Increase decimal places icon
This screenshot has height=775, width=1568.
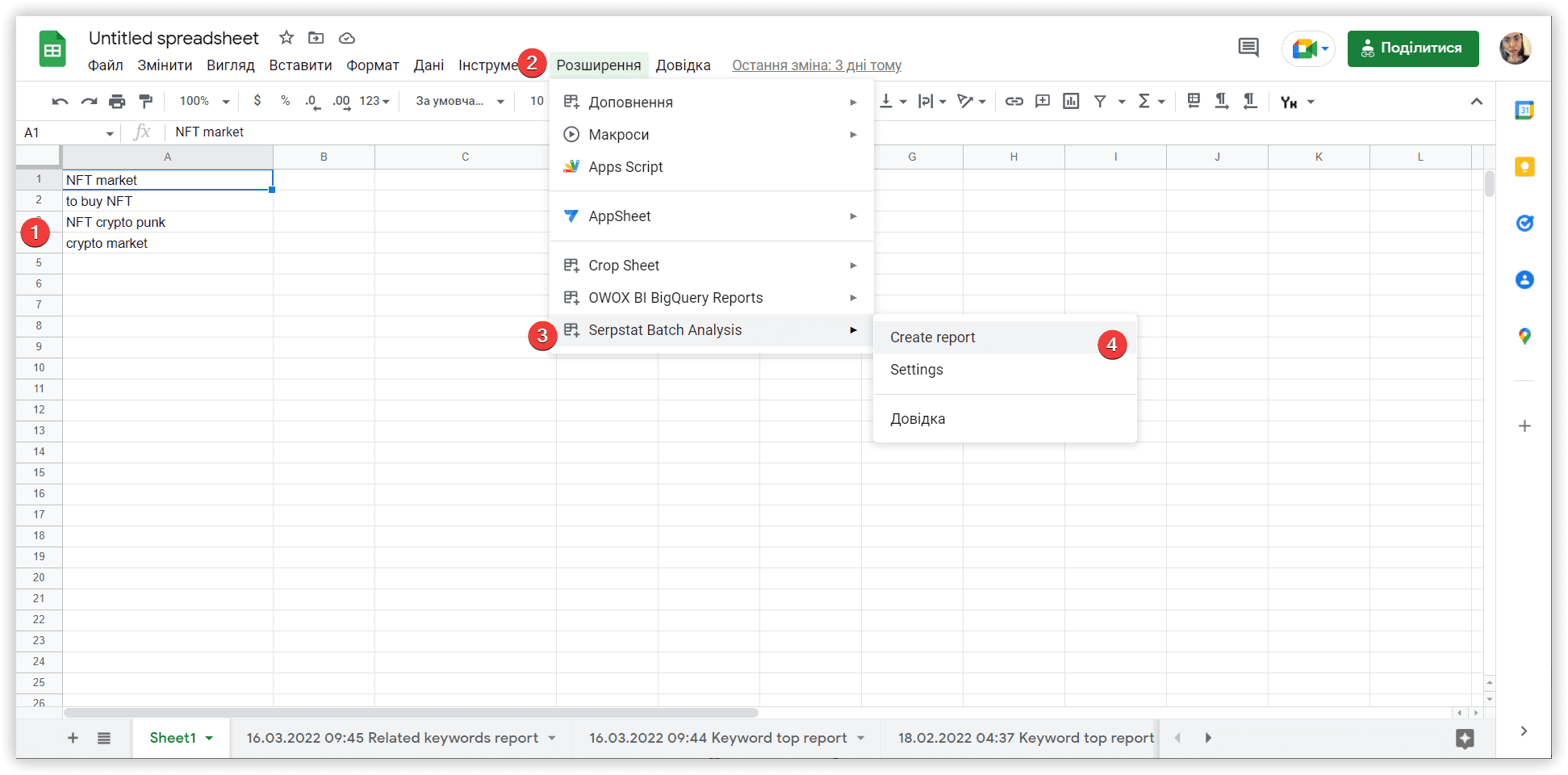coord(341,102)
